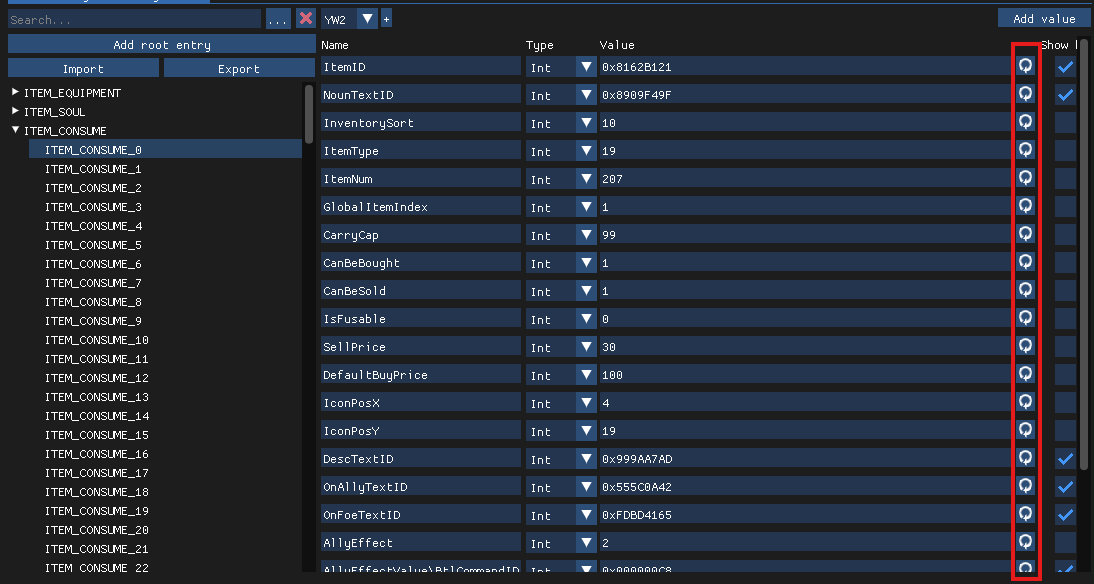Check the Show box for AllyEffect
The height and width of the screenshot is (584, 1094).
pos(1065,542)
